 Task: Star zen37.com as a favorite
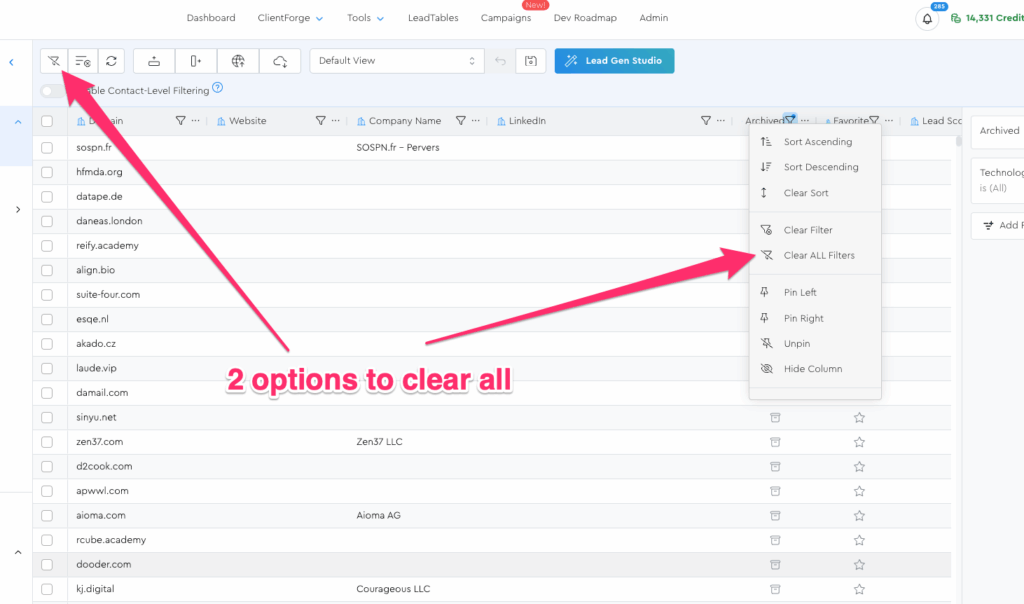point(859,442)
